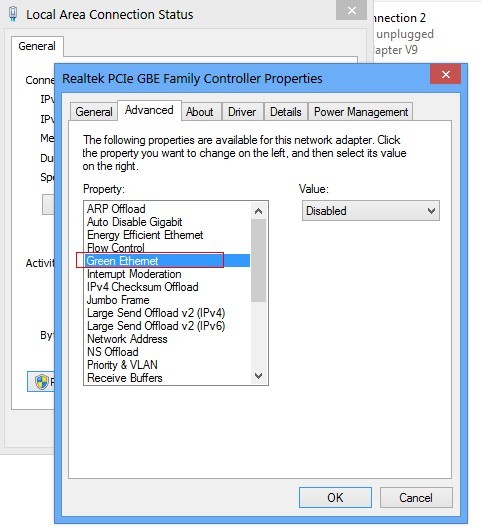Switch to the General tab in Properties
The height and width of the screenshot is (532, 481).
94,112
